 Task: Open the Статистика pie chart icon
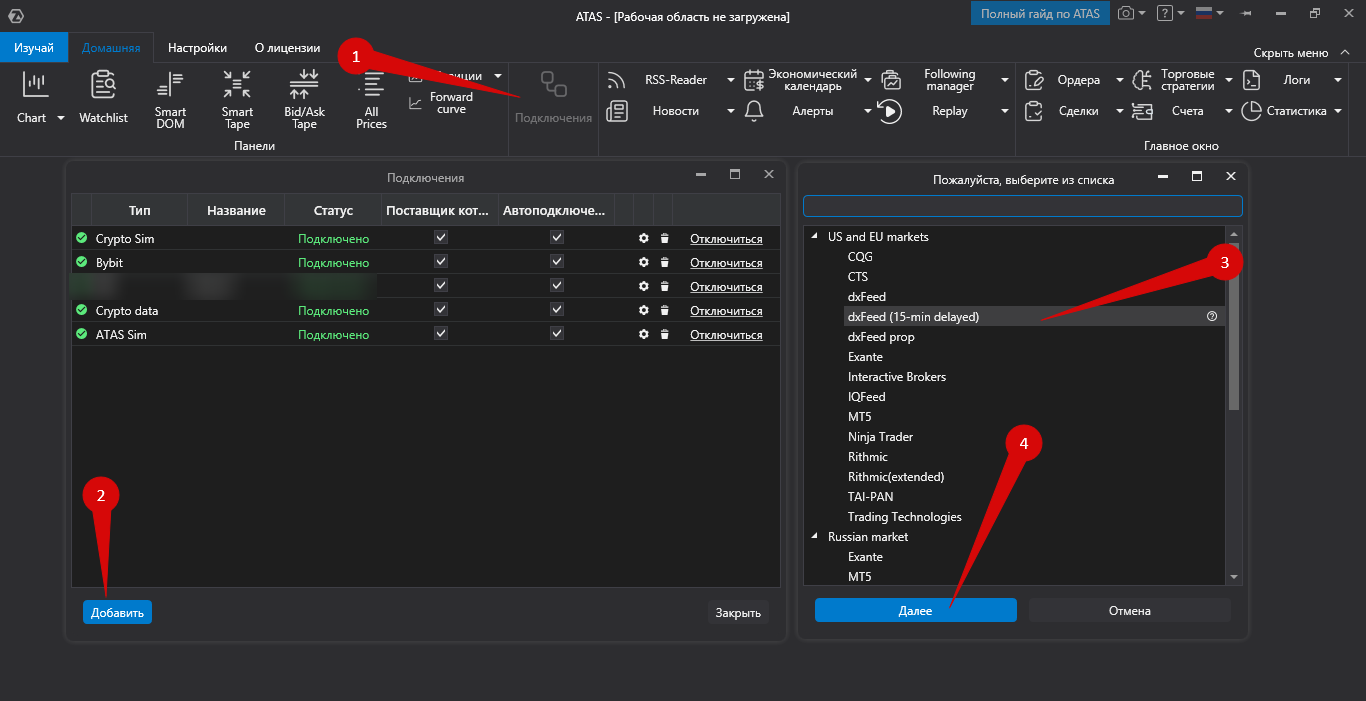pos(1251,111)
